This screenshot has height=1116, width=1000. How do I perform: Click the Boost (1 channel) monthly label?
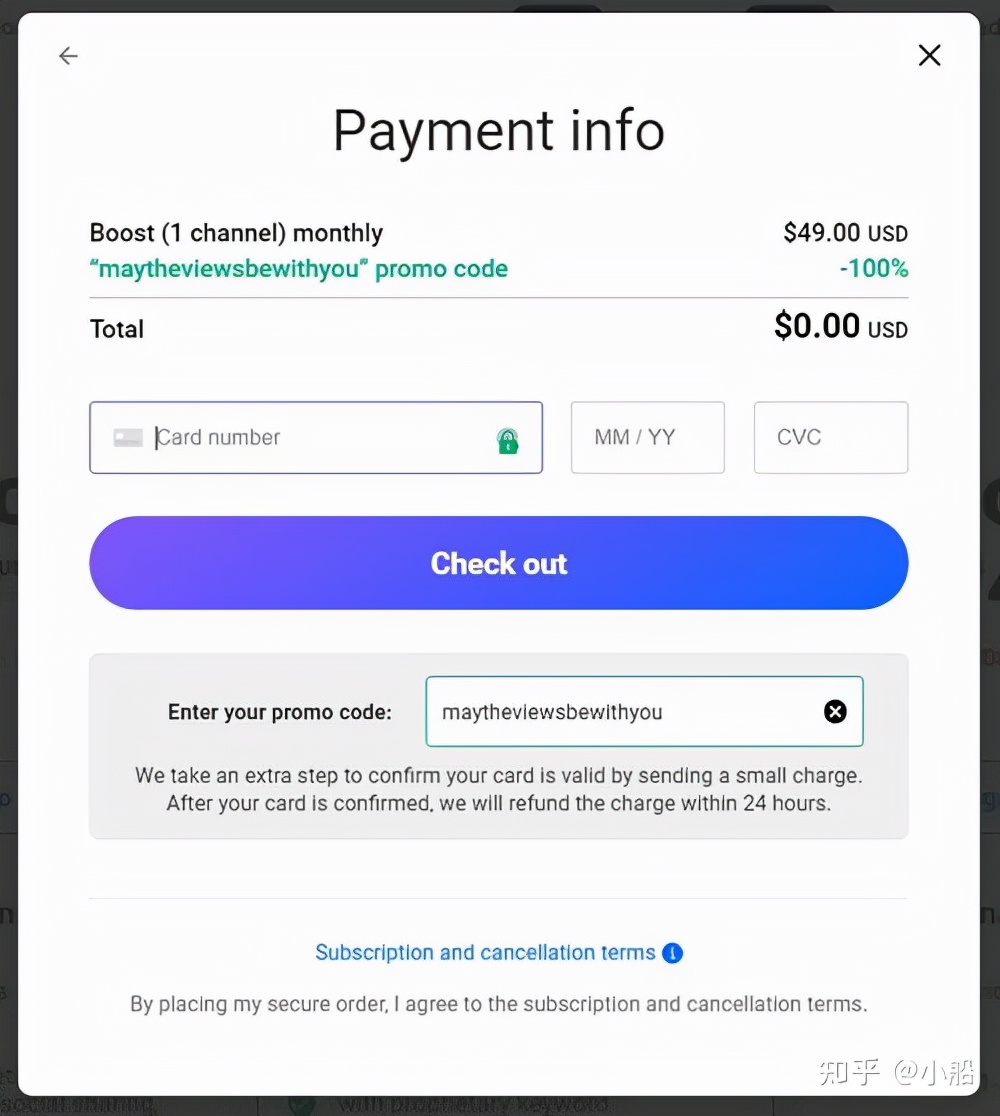pyautogui.click(x=236, y=234)
